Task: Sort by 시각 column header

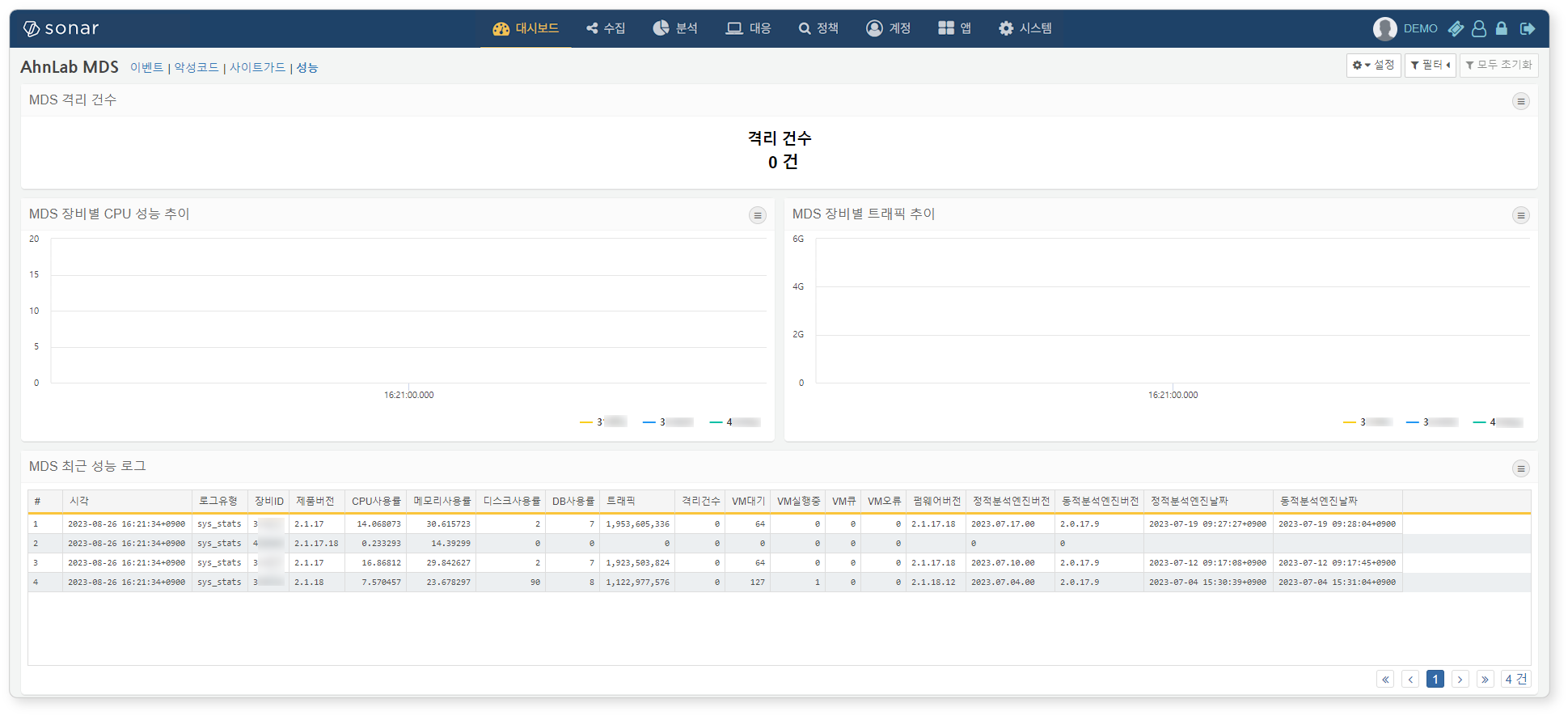Action: 127,501
